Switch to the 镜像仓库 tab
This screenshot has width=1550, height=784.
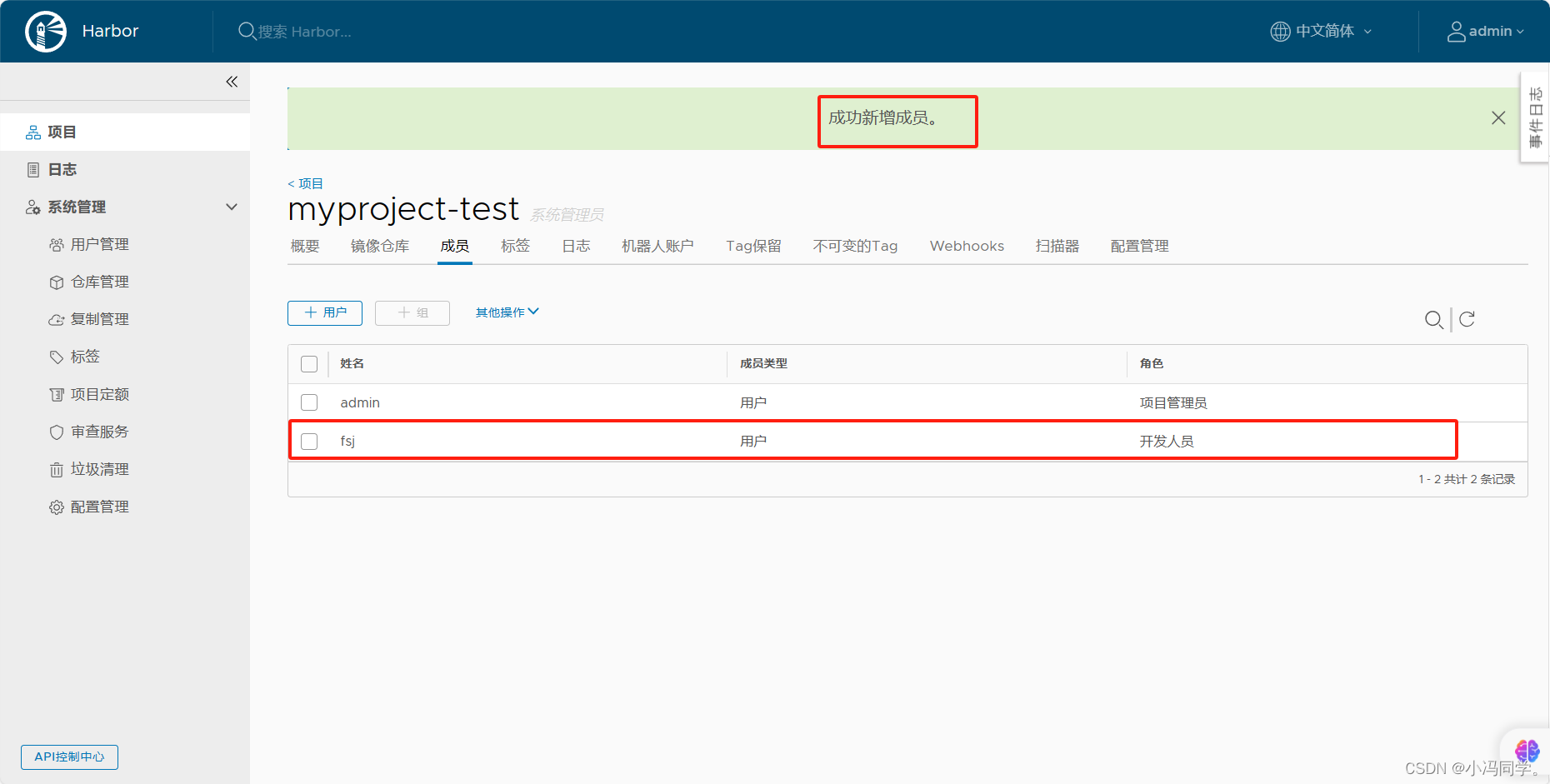(380, 246)
